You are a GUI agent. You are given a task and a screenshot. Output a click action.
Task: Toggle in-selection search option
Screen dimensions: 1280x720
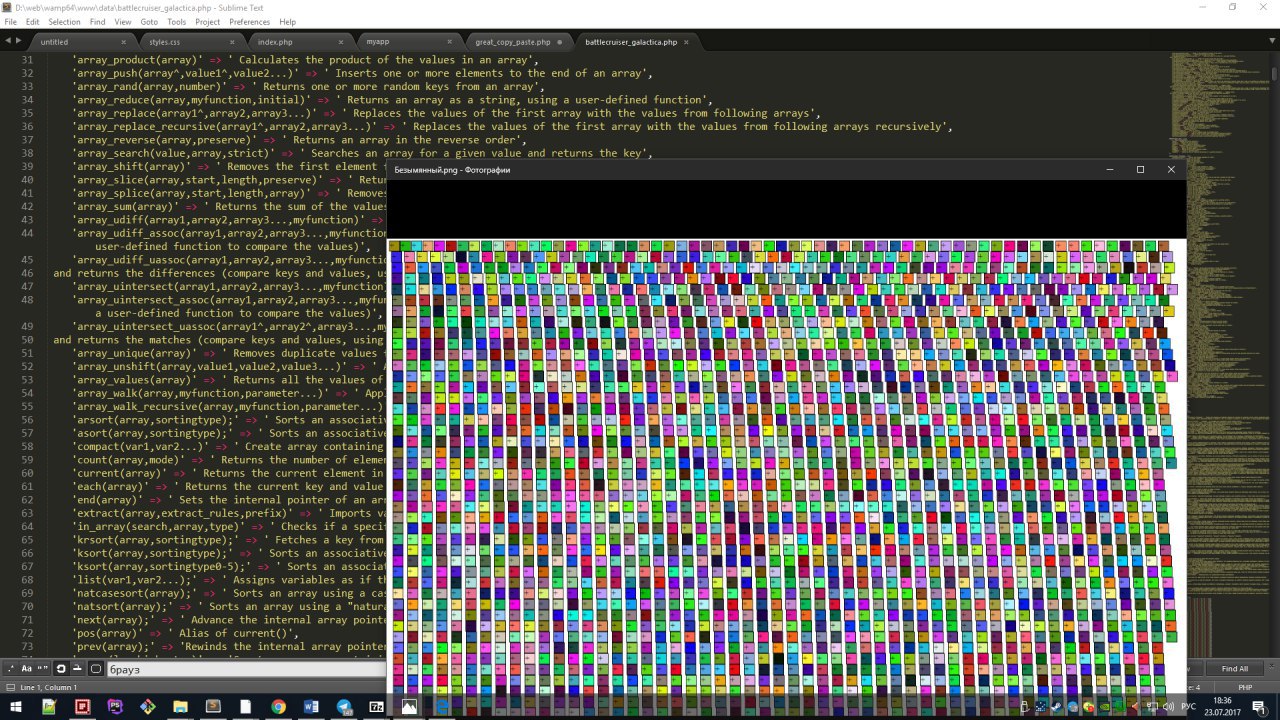pyautogui.click(x=77, y=668)
